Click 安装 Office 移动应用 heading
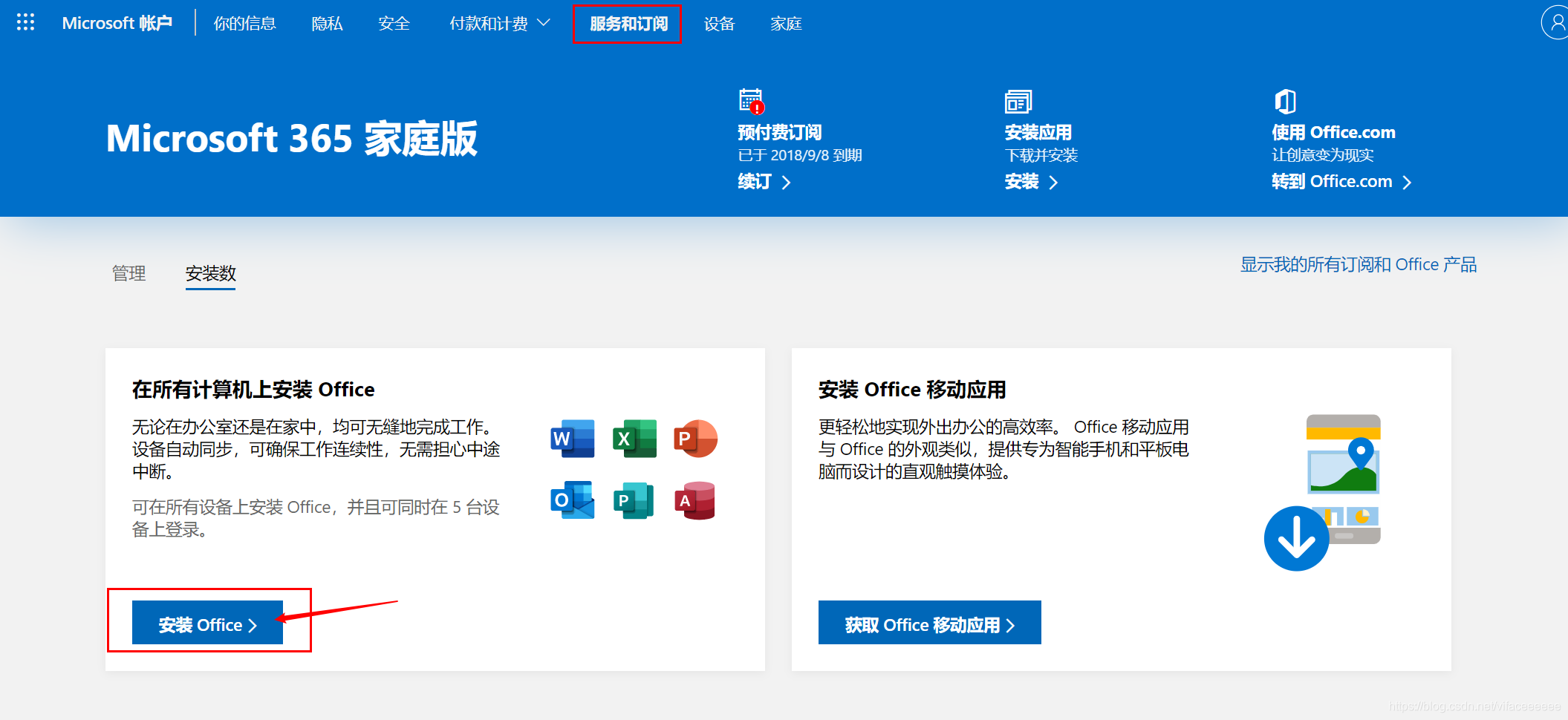 point(912,390)
